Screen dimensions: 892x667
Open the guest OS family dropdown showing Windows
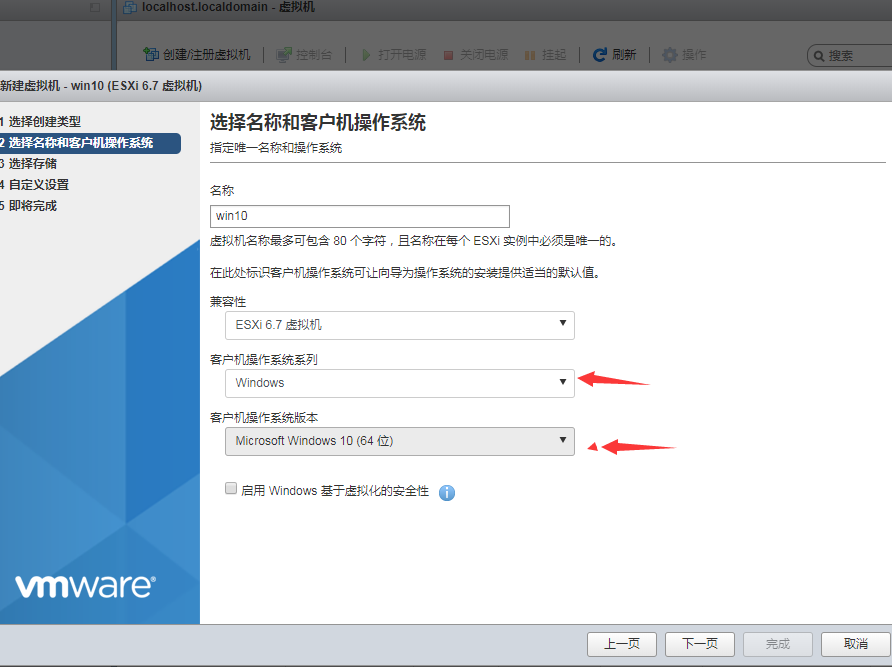pos(399,383)
